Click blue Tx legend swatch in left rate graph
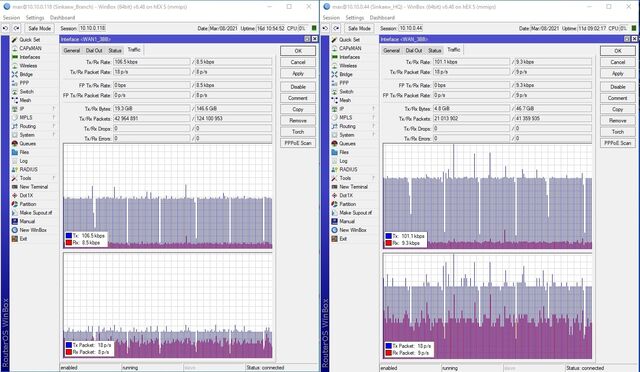 (x=69, y=236)
